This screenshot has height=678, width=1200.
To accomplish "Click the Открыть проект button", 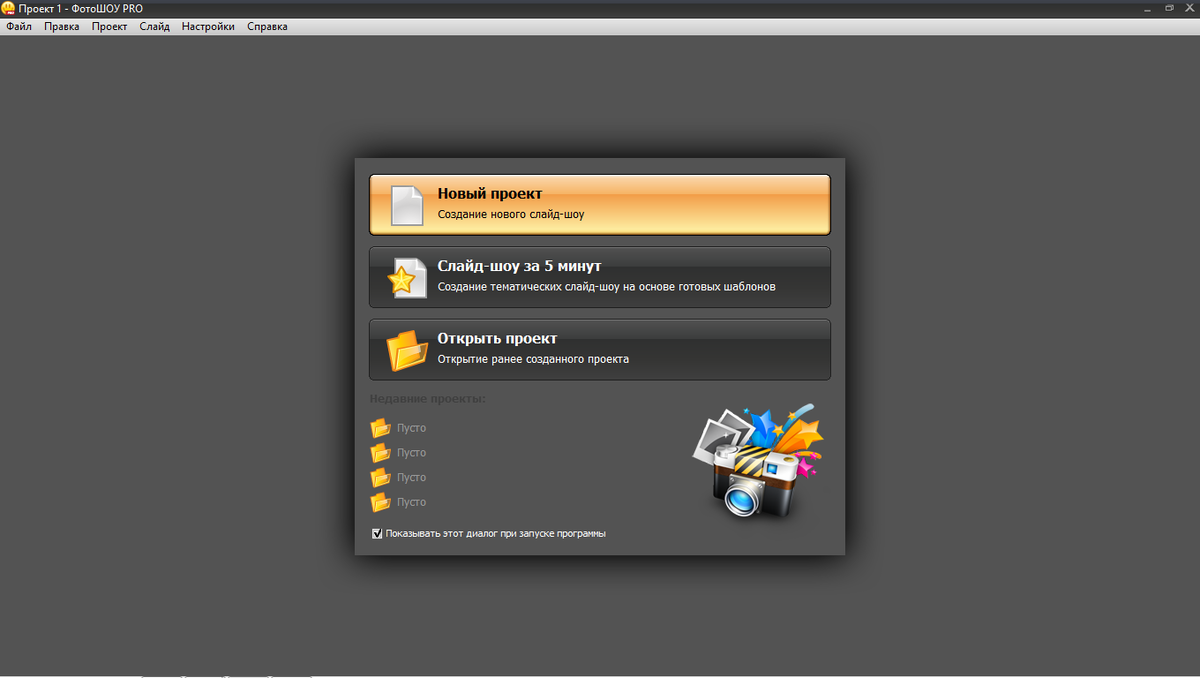I will pyautogui.click(x=600, y=350).
